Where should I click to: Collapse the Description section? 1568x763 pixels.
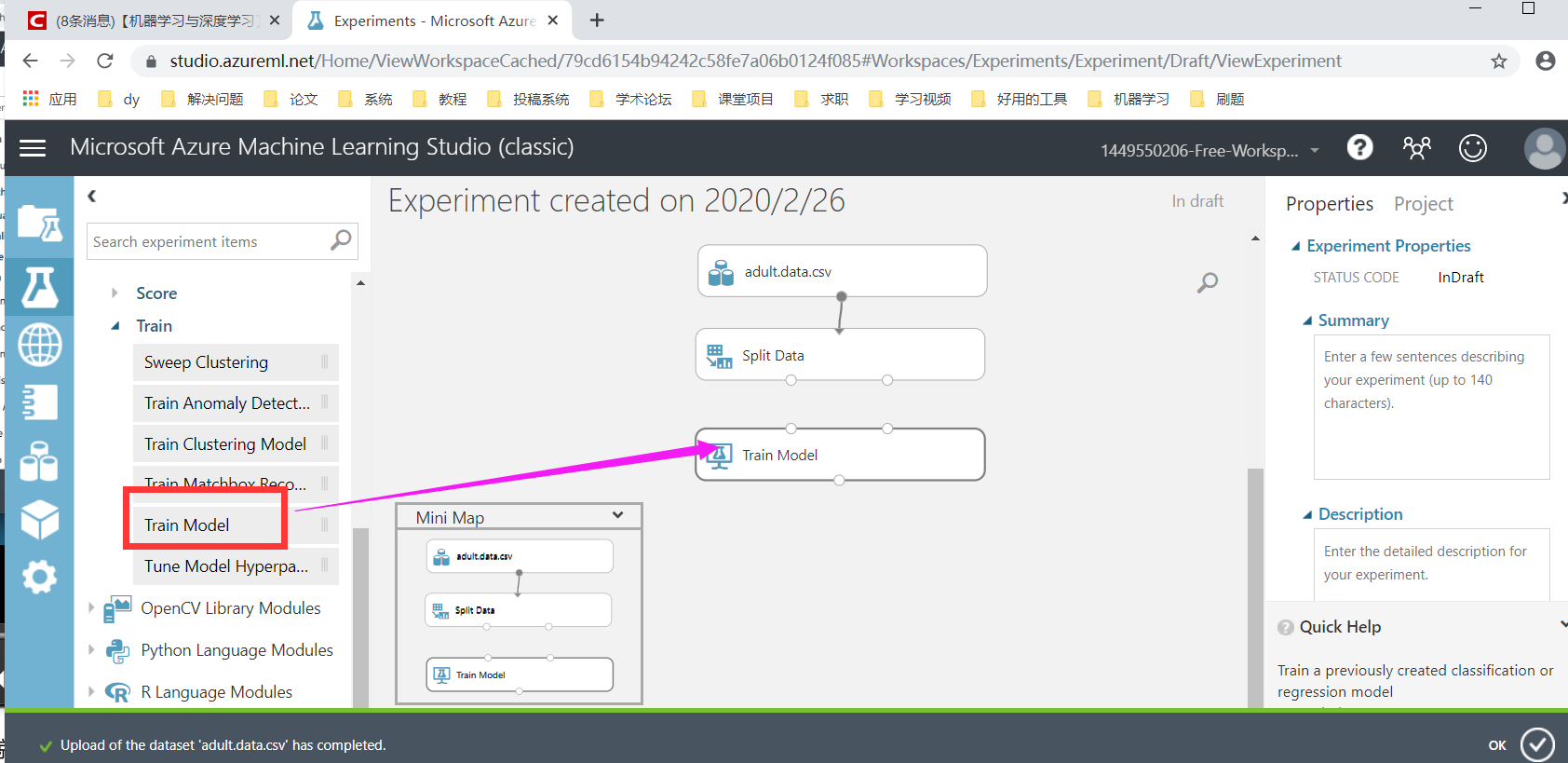point(1307,514)
